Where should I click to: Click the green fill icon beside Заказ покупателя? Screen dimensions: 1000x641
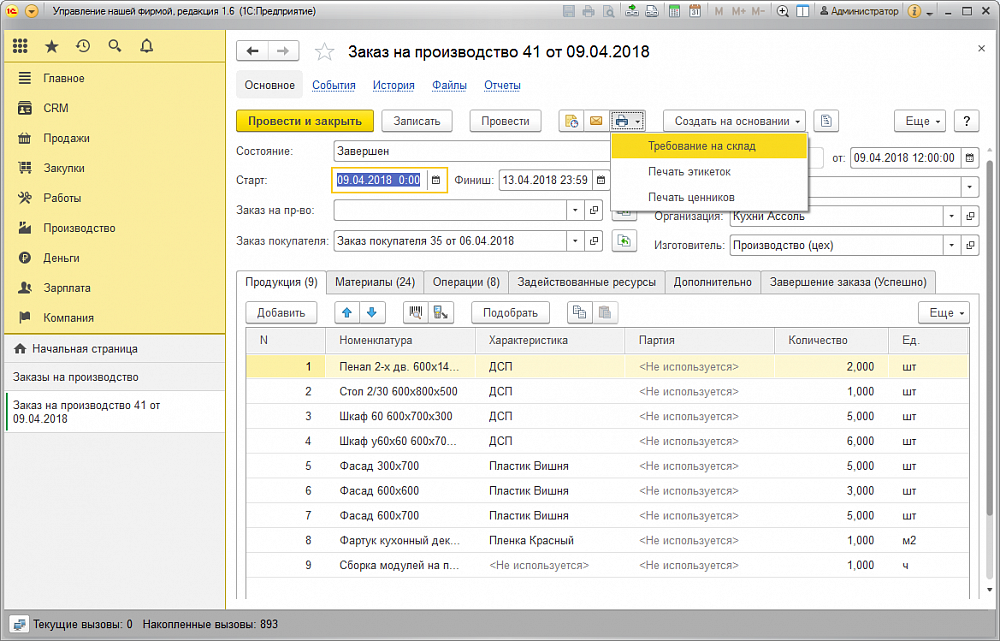(x=624, y=241)
